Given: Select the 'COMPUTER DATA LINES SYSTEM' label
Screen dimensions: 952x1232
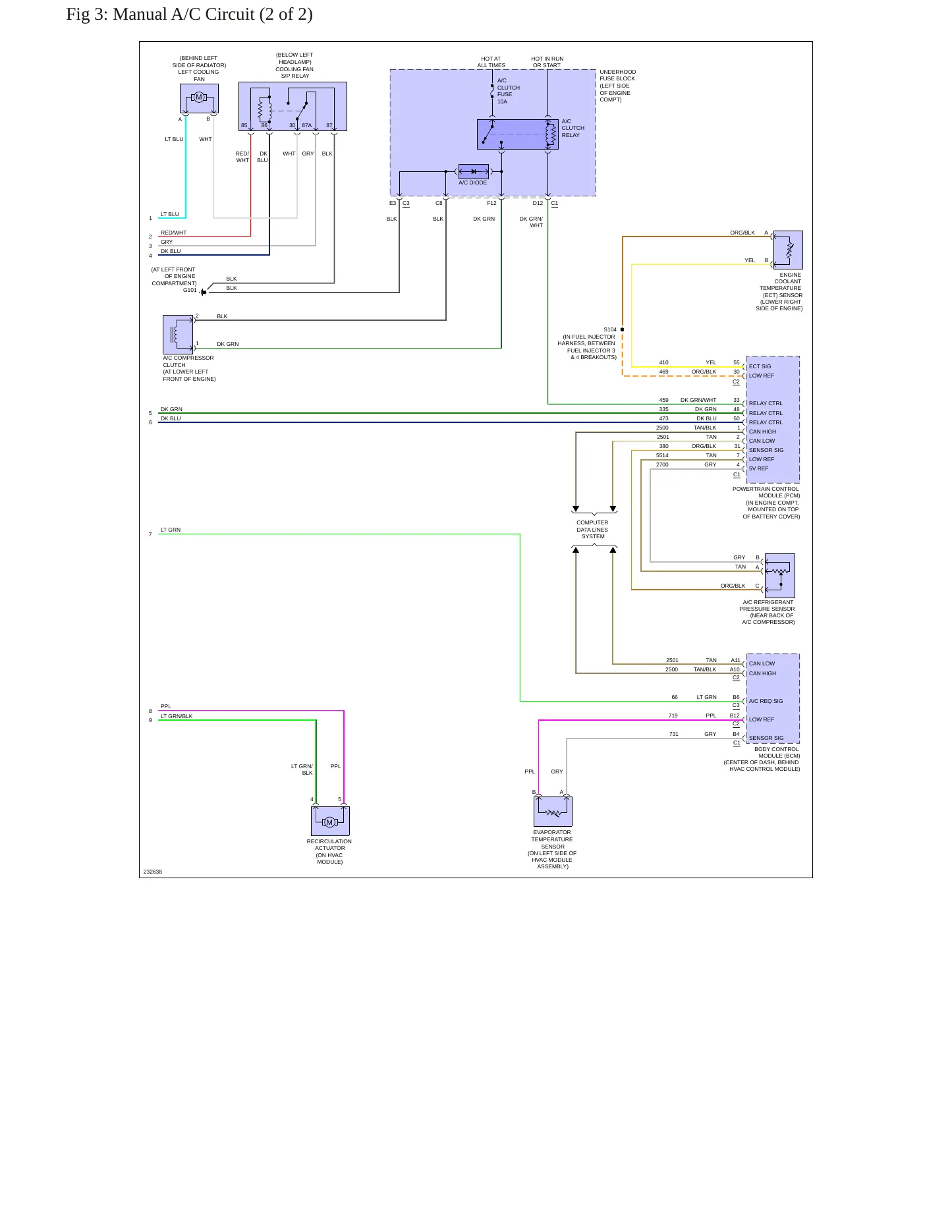Looking at the screenshot, I should (592, 530).
